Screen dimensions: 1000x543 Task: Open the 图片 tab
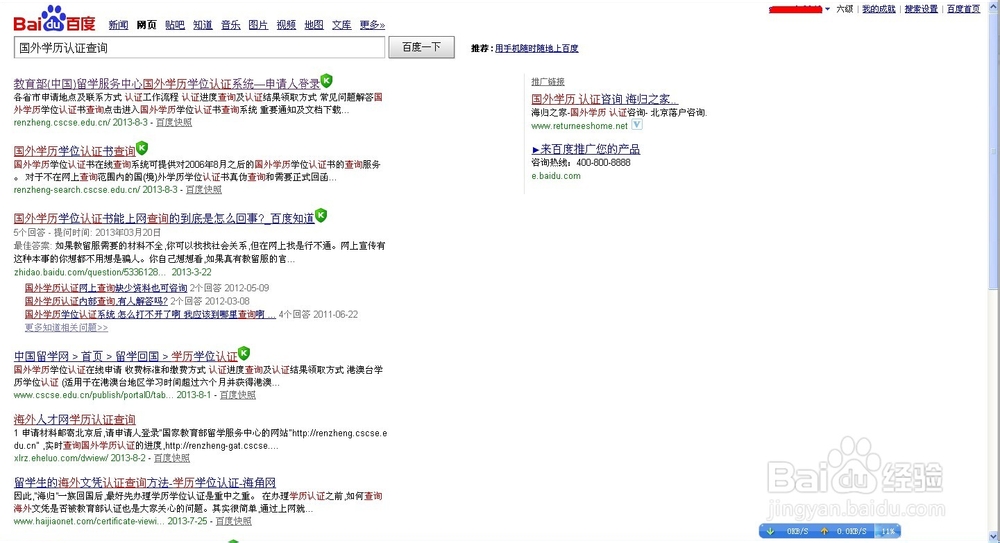tap(258, 25)
